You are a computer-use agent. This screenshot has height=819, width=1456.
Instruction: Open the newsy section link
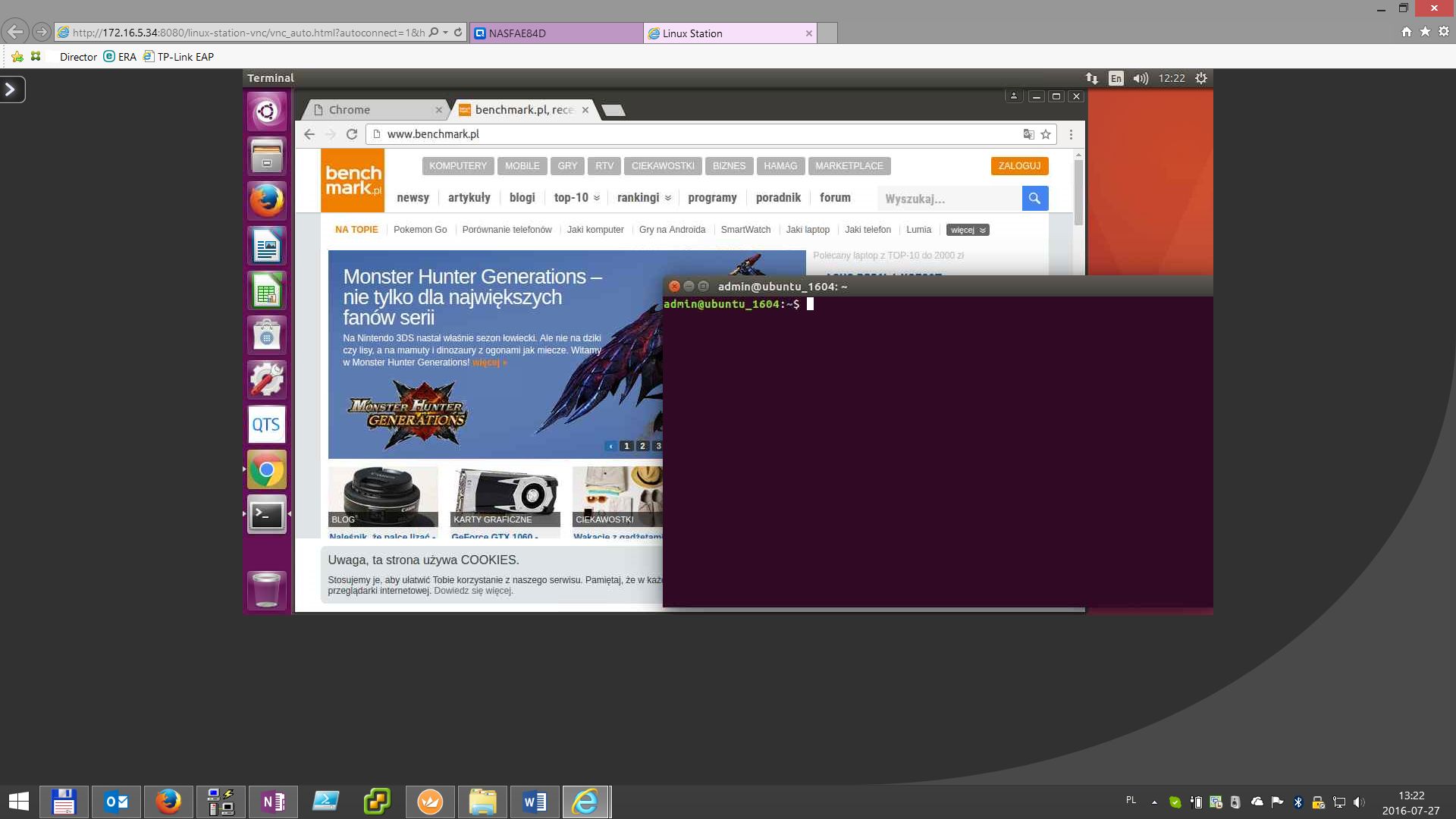pyautogui.click(x=413, y=198)
